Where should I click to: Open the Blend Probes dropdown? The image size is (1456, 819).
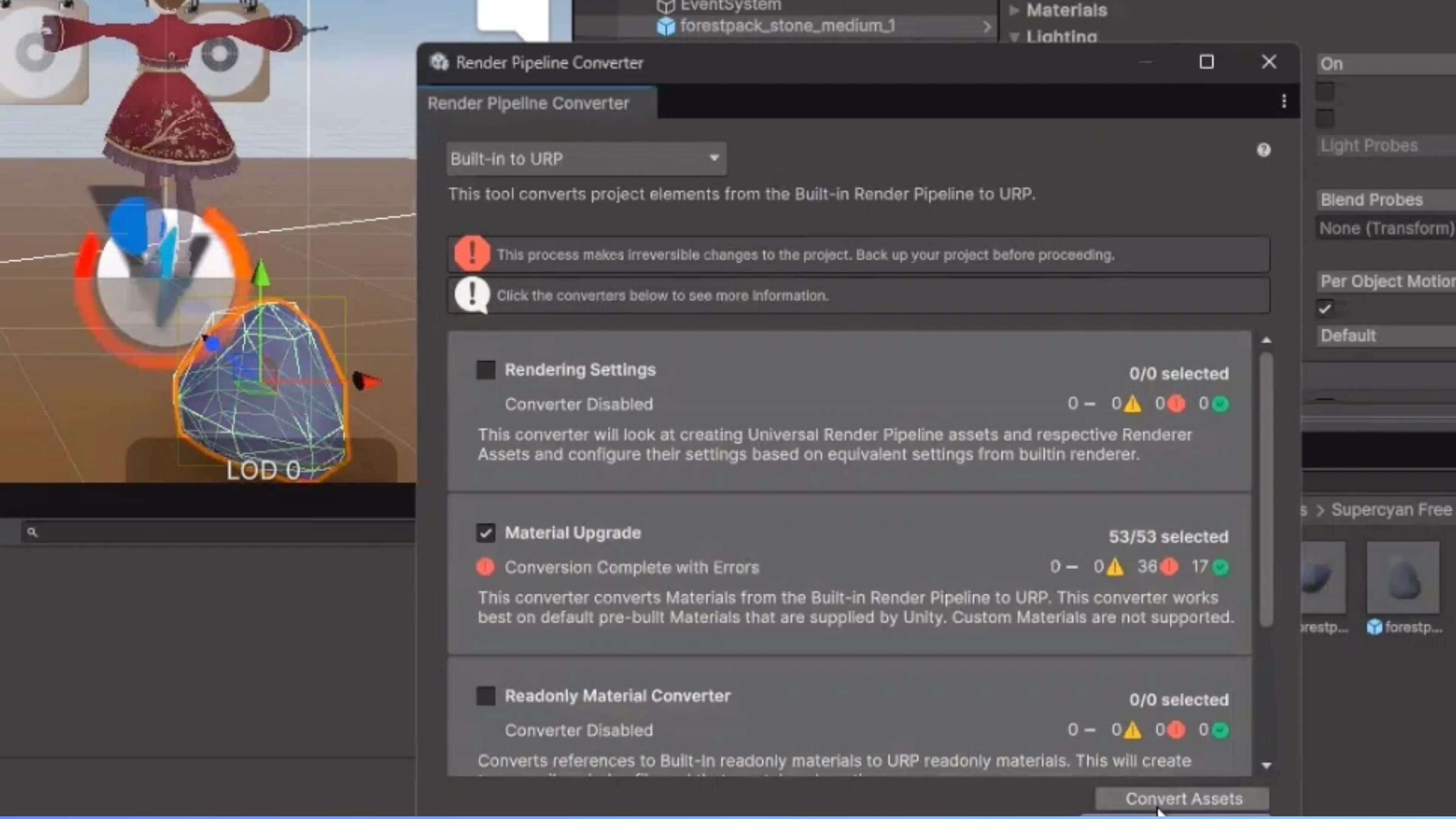tap(1386, 199)
